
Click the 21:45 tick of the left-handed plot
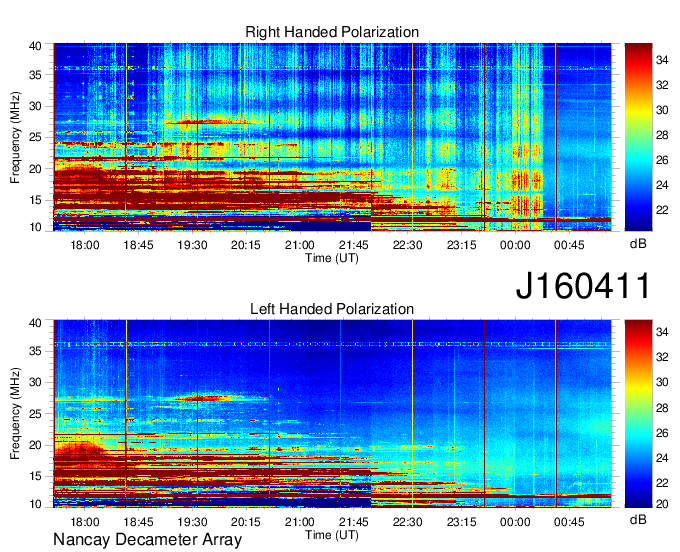tap(353, 522)
